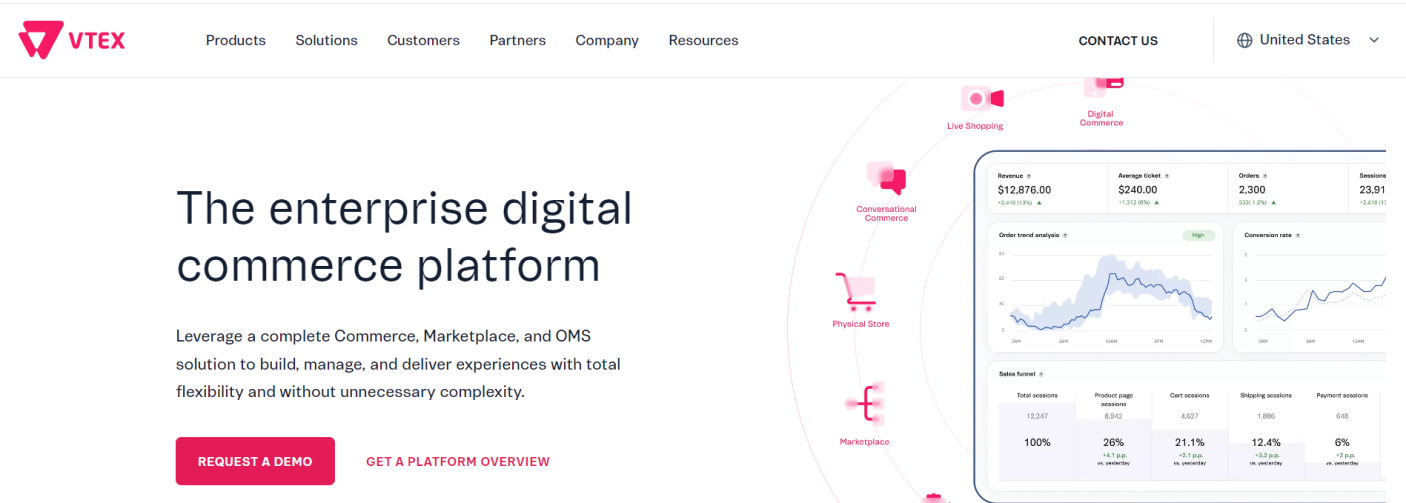Screen dimensions: 1406x503
Task: Click the 12.4% Shipping sessions cell
Action: point(1265,443)
